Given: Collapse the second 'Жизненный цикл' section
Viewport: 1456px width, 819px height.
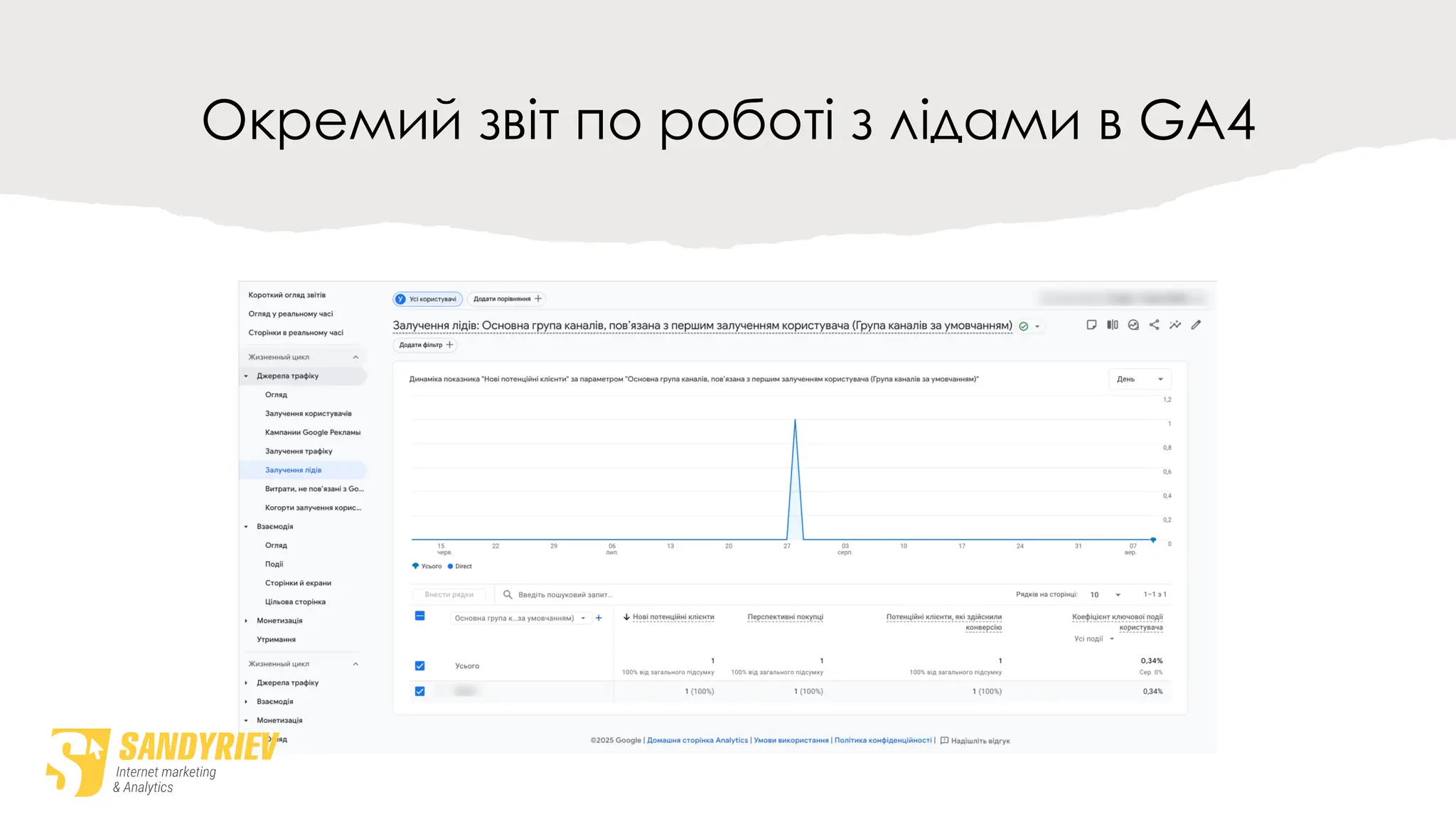Looking at the screenshot, I should 355,664.
